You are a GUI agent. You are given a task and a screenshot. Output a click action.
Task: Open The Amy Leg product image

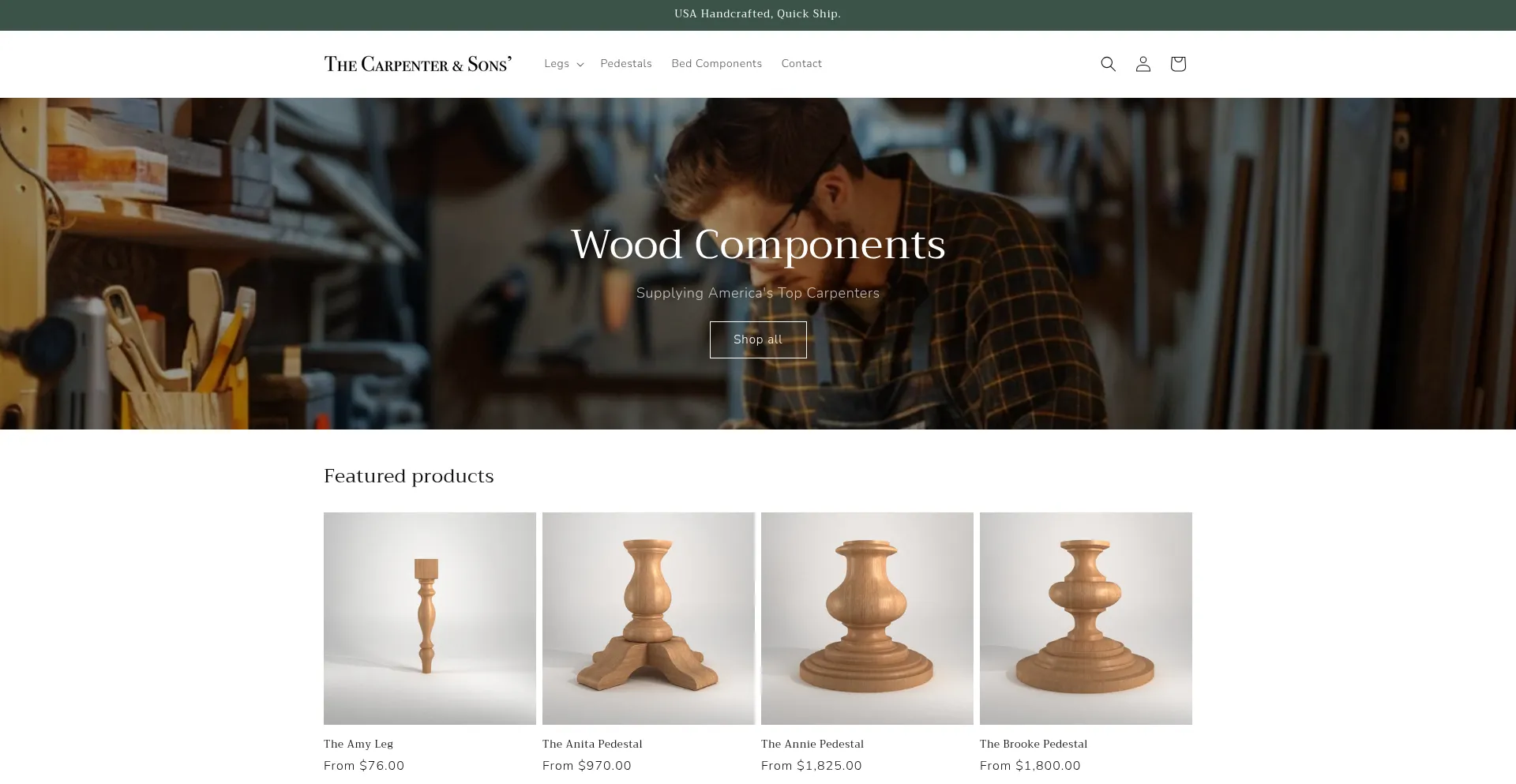[430, 618]
